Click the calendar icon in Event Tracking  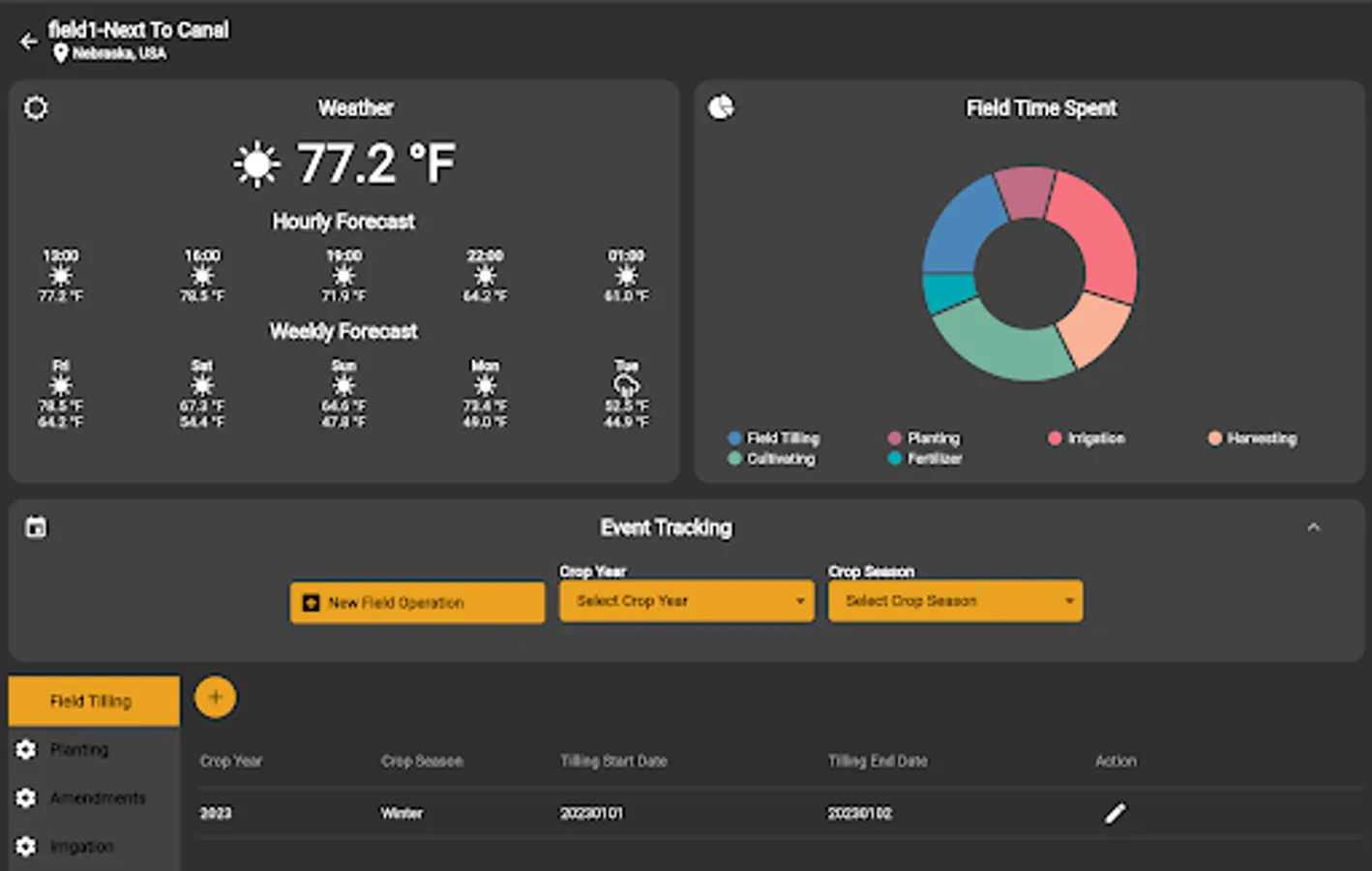(36, 527)
